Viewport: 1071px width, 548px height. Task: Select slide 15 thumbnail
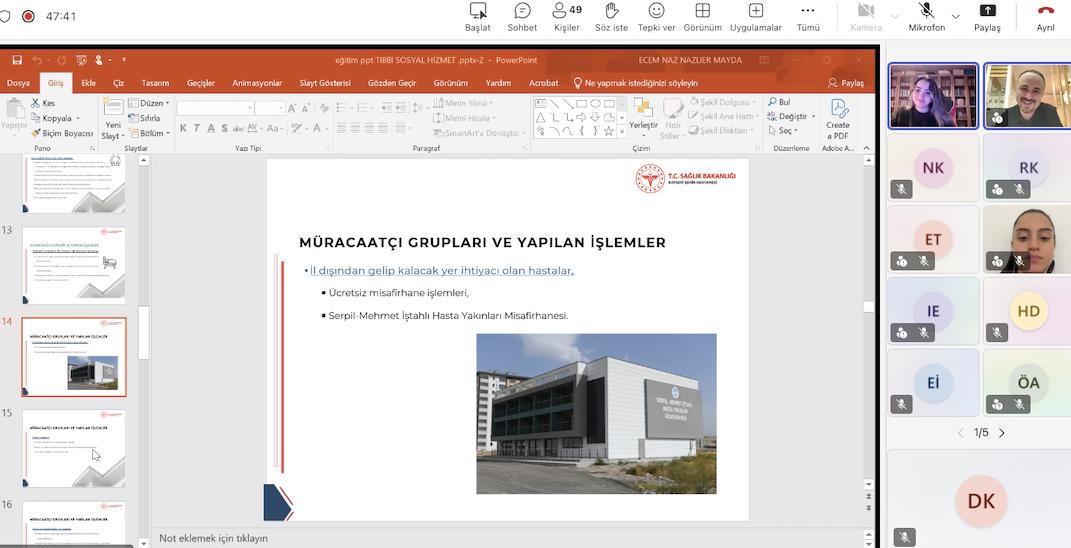74,448
